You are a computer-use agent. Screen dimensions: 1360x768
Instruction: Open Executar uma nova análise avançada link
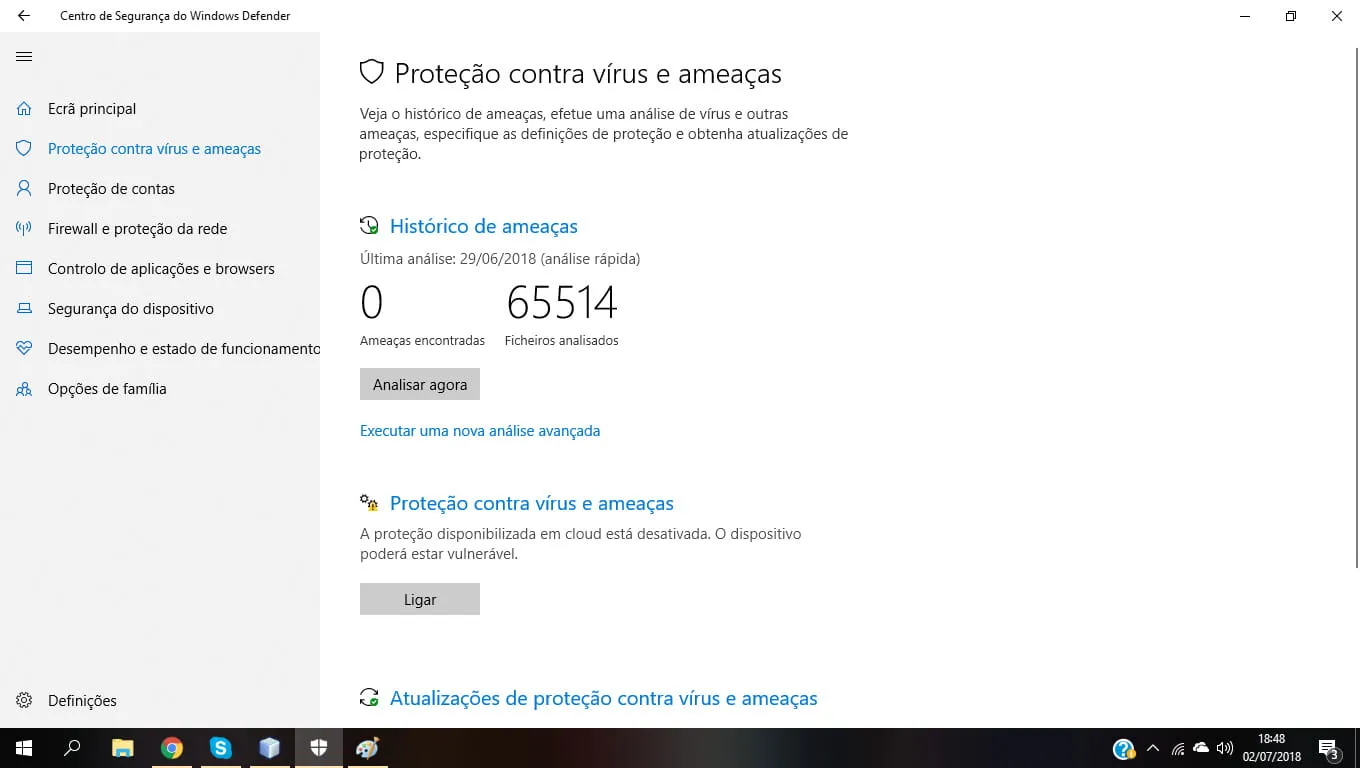[480, 431]
